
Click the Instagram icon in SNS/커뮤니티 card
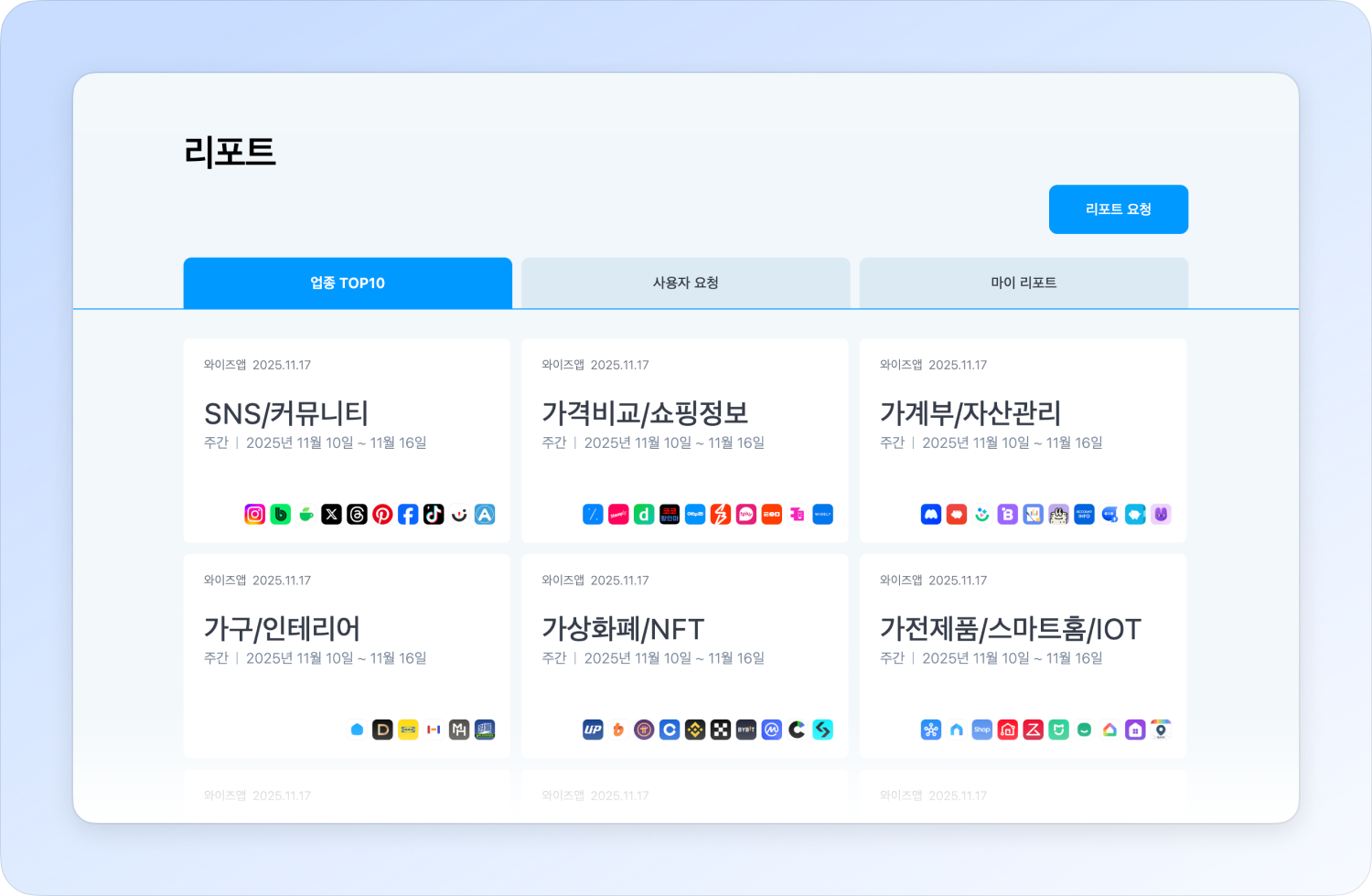coord(255,515)
